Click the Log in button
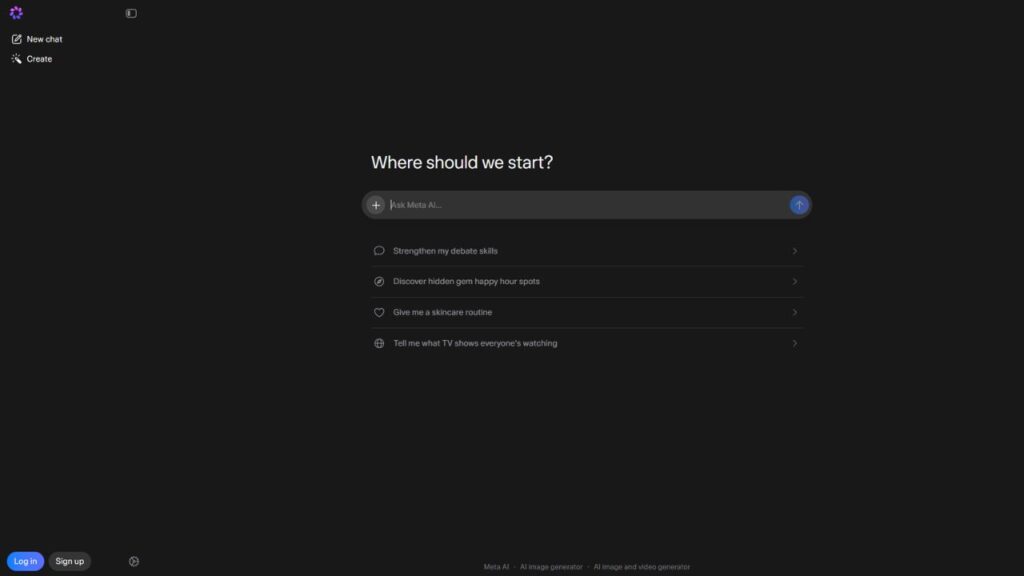Screen dimensions: 1024x576 [25, 561]
